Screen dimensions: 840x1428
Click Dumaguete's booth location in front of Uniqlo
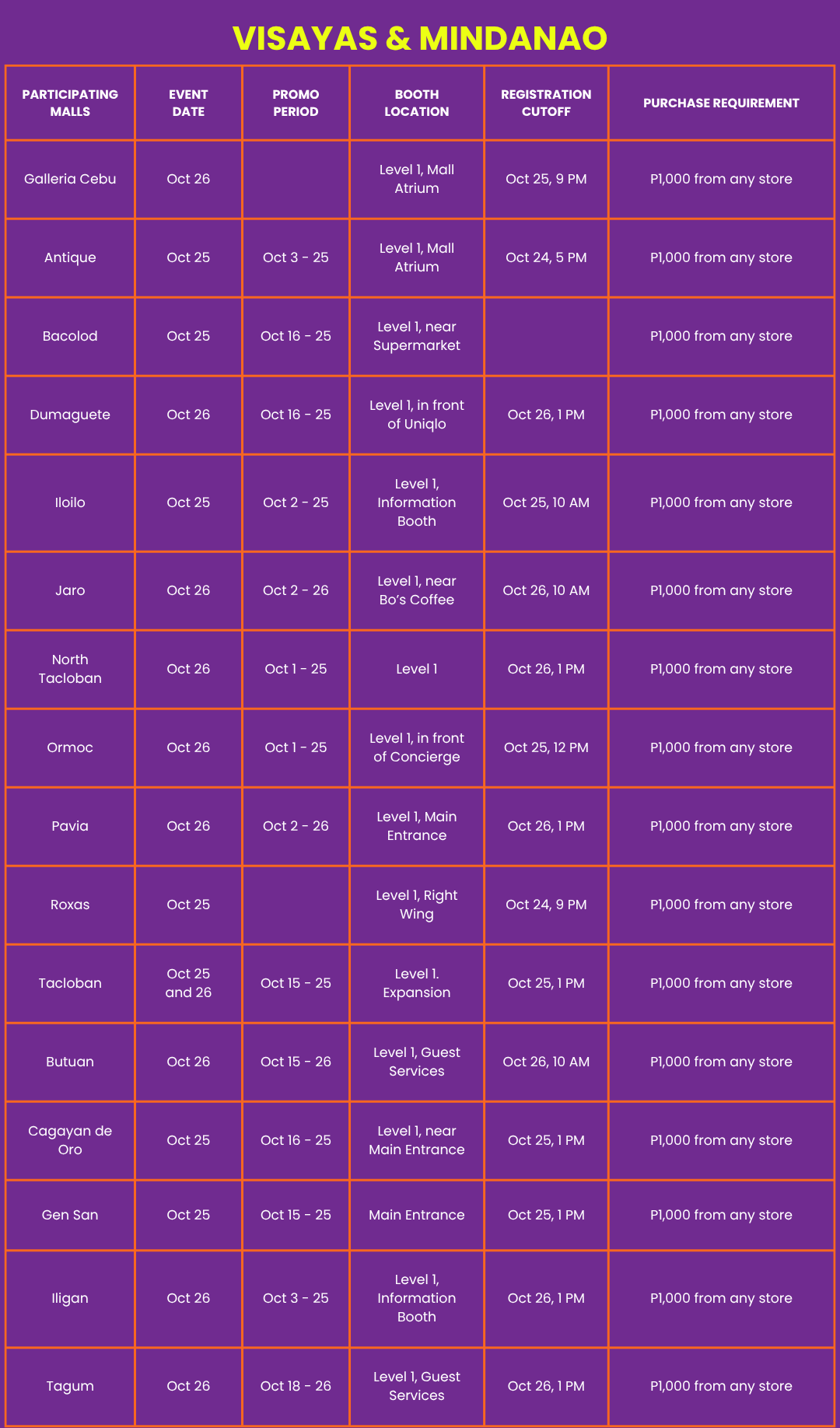417,415
